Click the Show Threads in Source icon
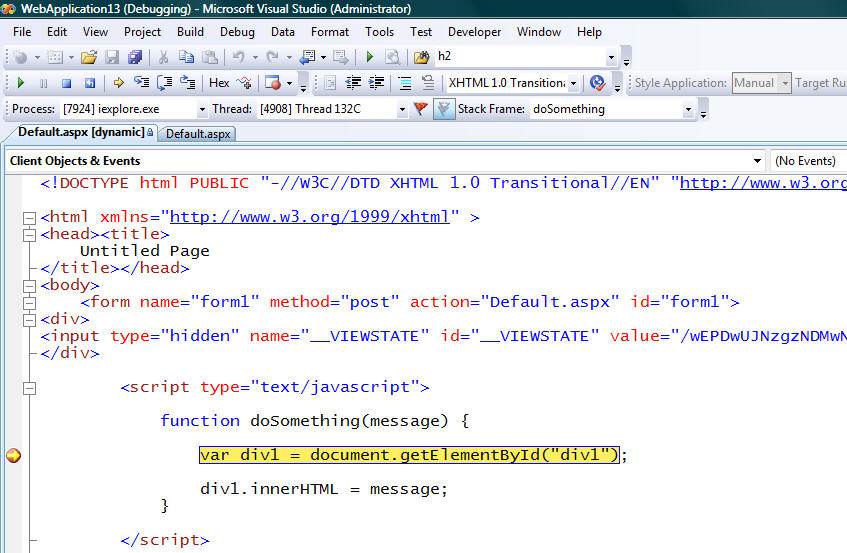This screenshot has height=553, width=847. tap(244, 83)
